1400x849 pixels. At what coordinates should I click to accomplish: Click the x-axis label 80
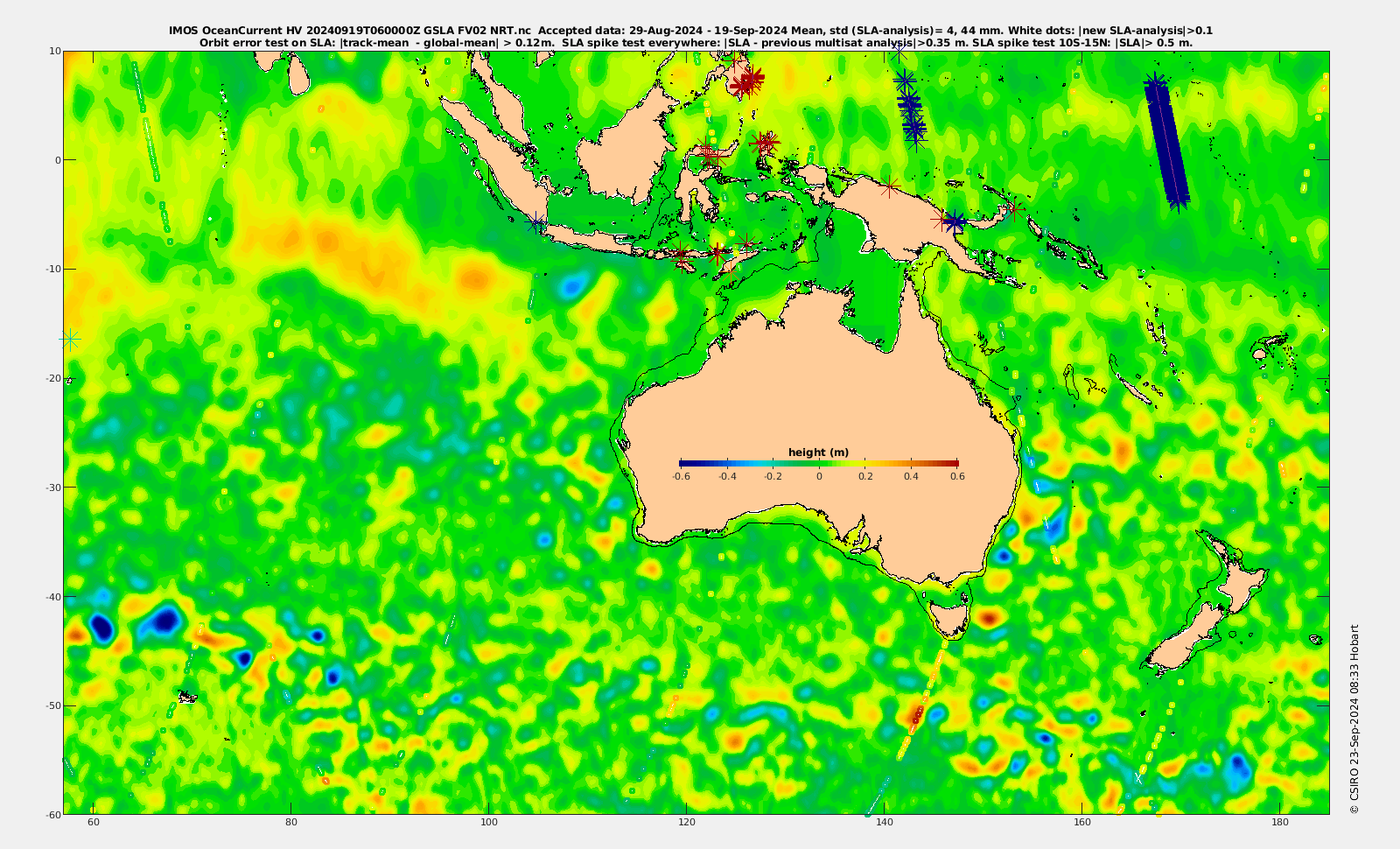click(x=291, y=823)
